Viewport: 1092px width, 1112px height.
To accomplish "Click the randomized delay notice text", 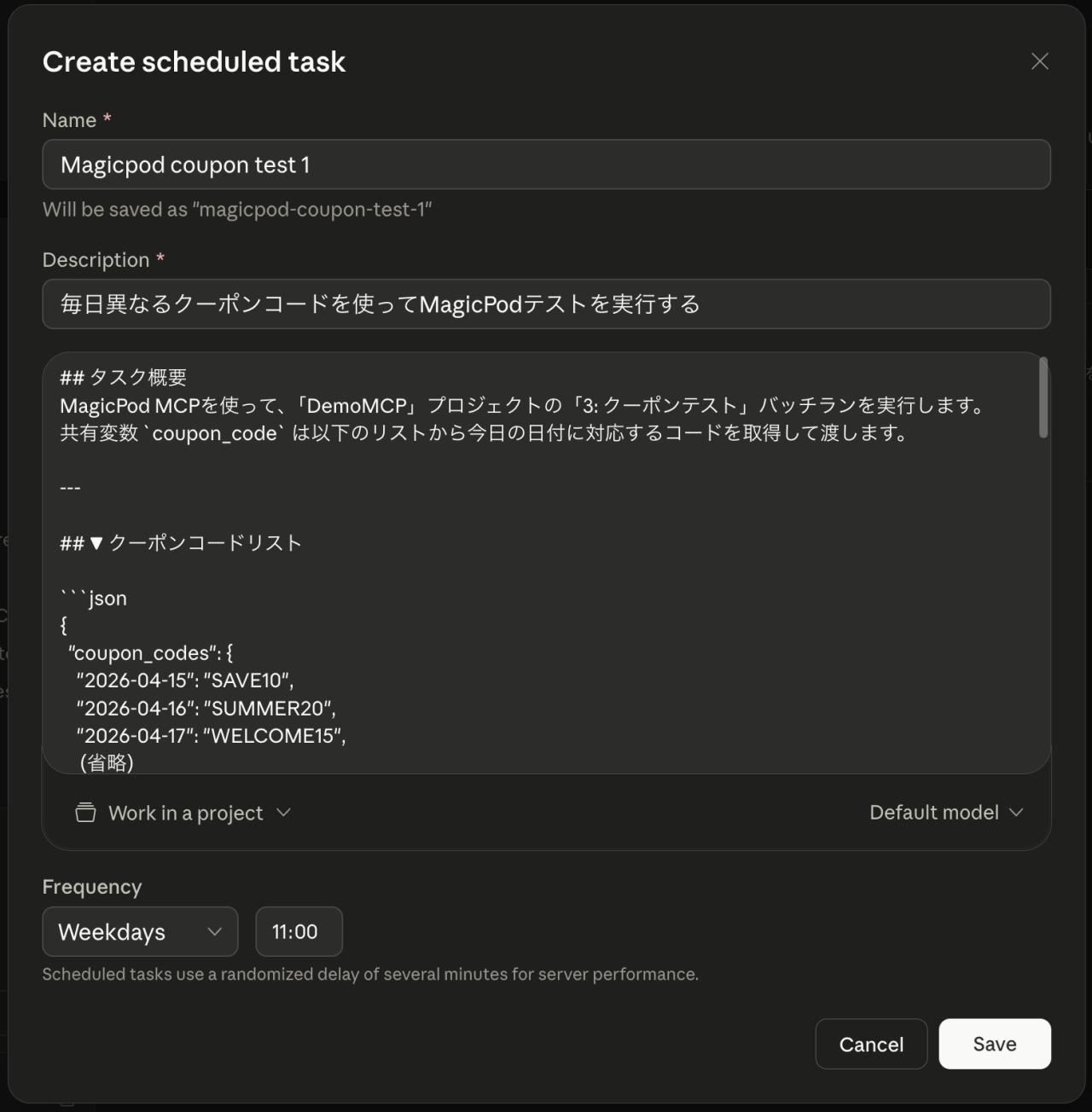I will pos(370,974).
